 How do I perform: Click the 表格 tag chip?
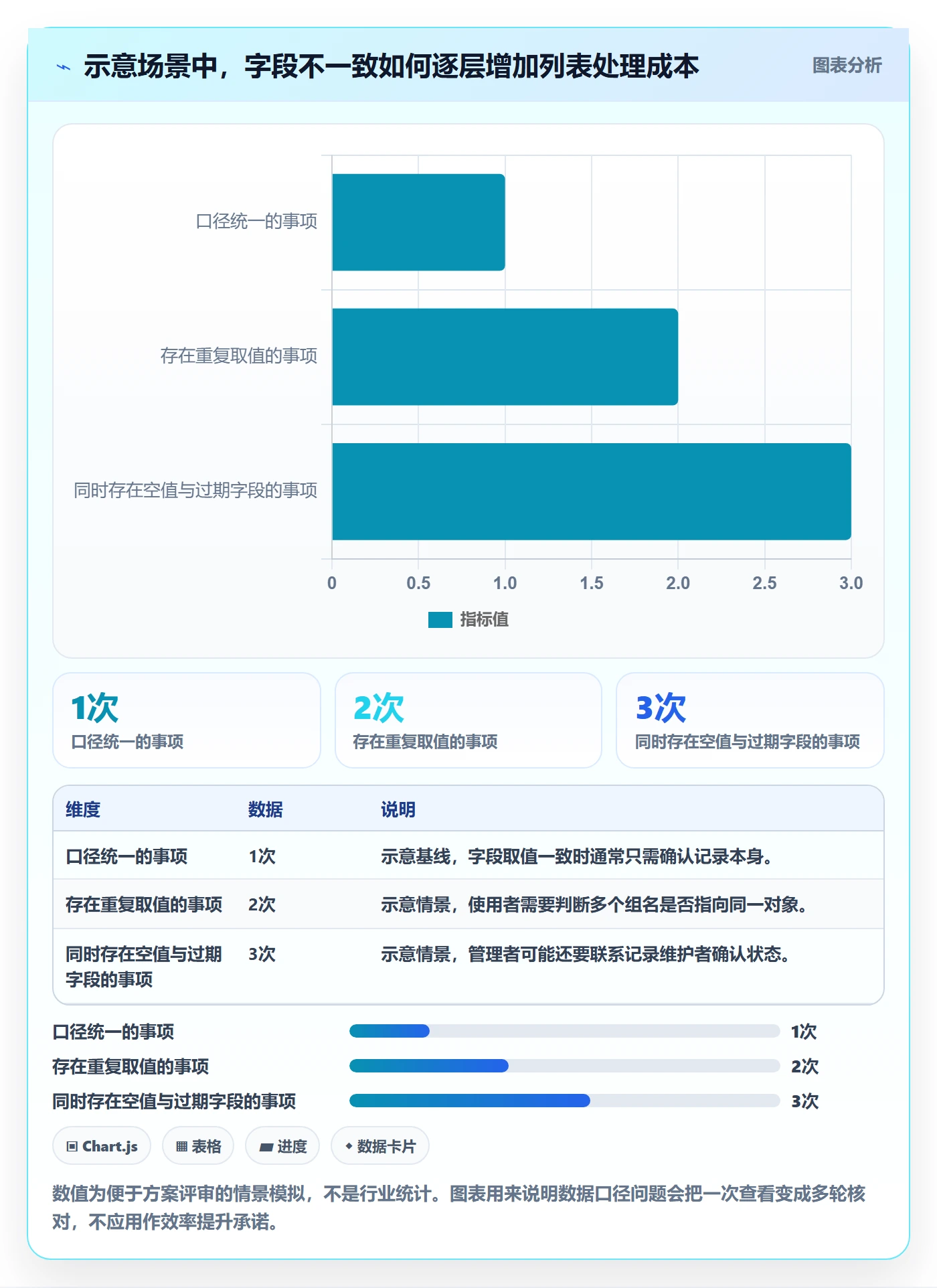click(x=198, y=1146)
